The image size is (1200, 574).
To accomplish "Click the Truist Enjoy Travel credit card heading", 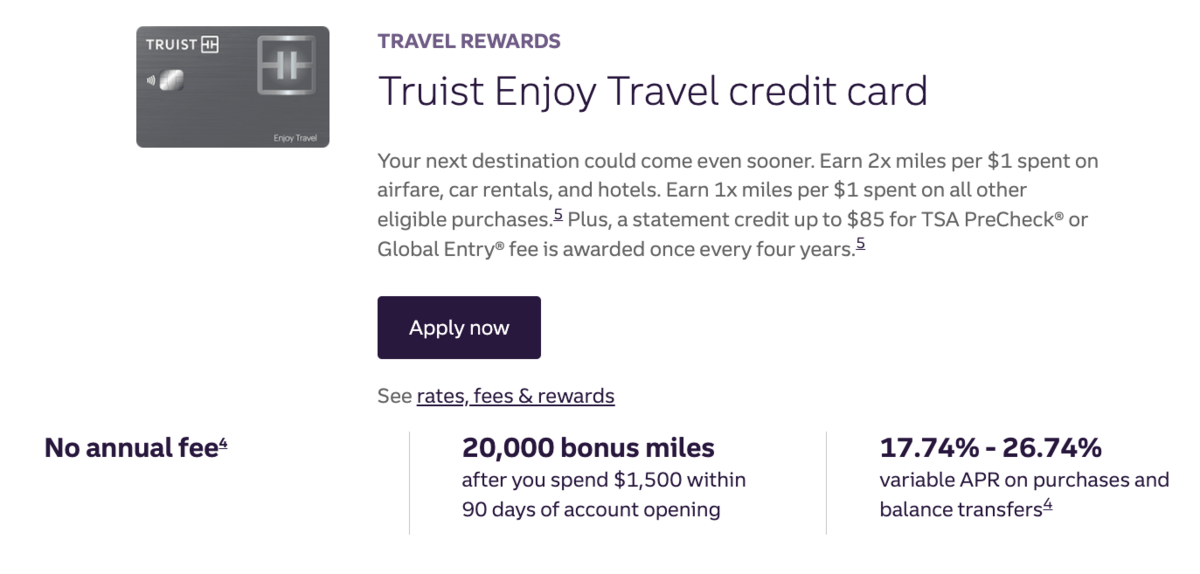I will coord(653,91).
